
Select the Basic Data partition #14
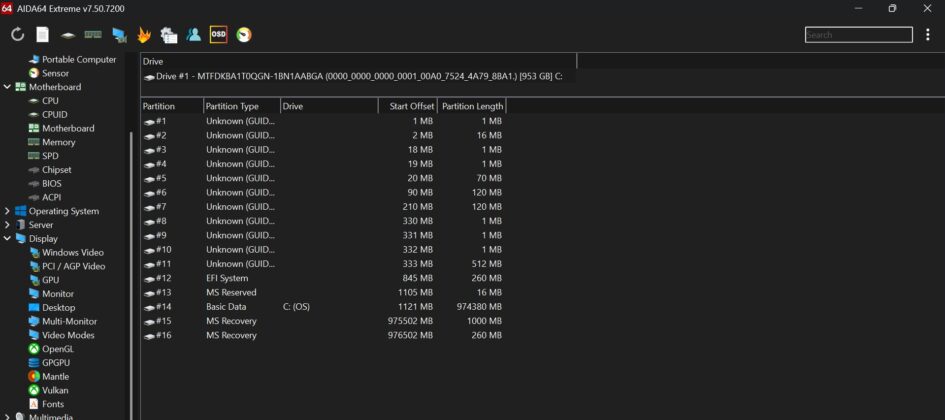(324, 307)
